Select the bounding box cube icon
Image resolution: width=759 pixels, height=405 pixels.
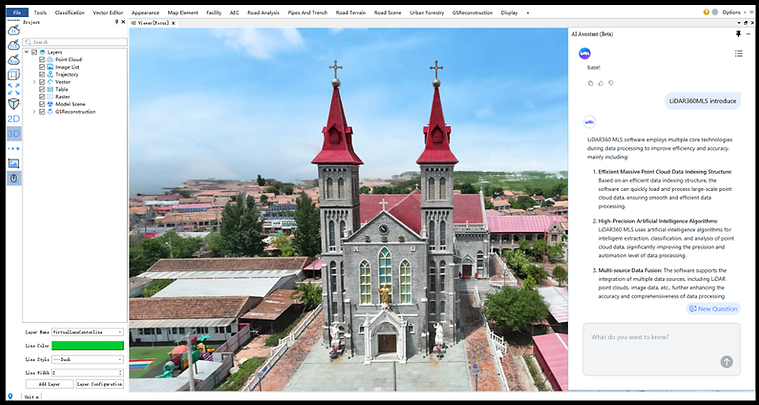click(x=14, y=74)
